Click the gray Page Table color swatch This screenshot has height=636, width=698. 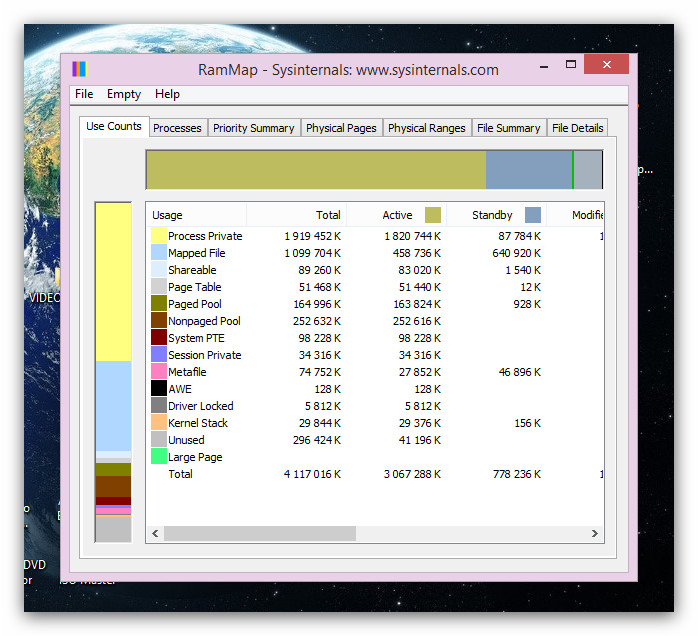tap(159, 286)
